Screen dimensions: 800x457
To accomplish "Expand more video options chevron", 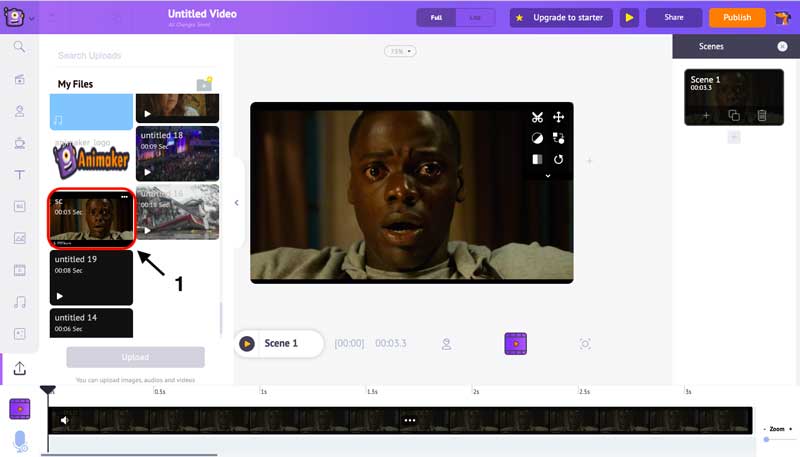I will point(548,175).
